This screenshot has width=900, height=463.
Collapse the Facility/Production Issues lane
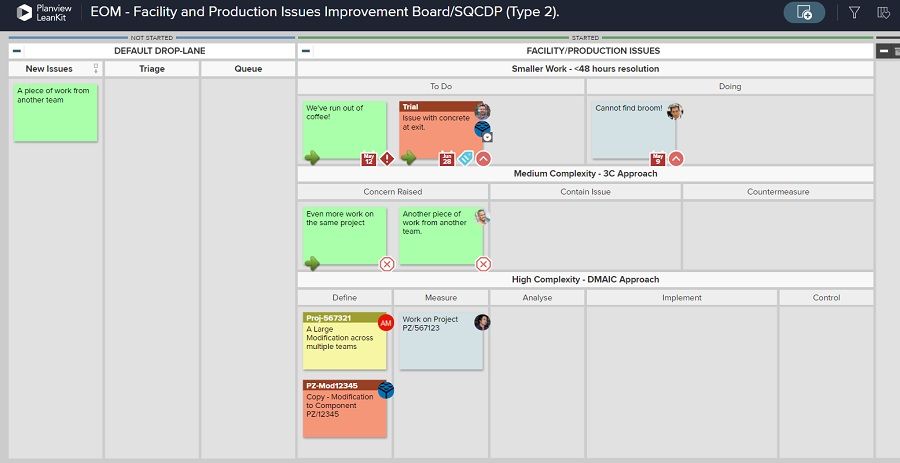coord(306,51)
